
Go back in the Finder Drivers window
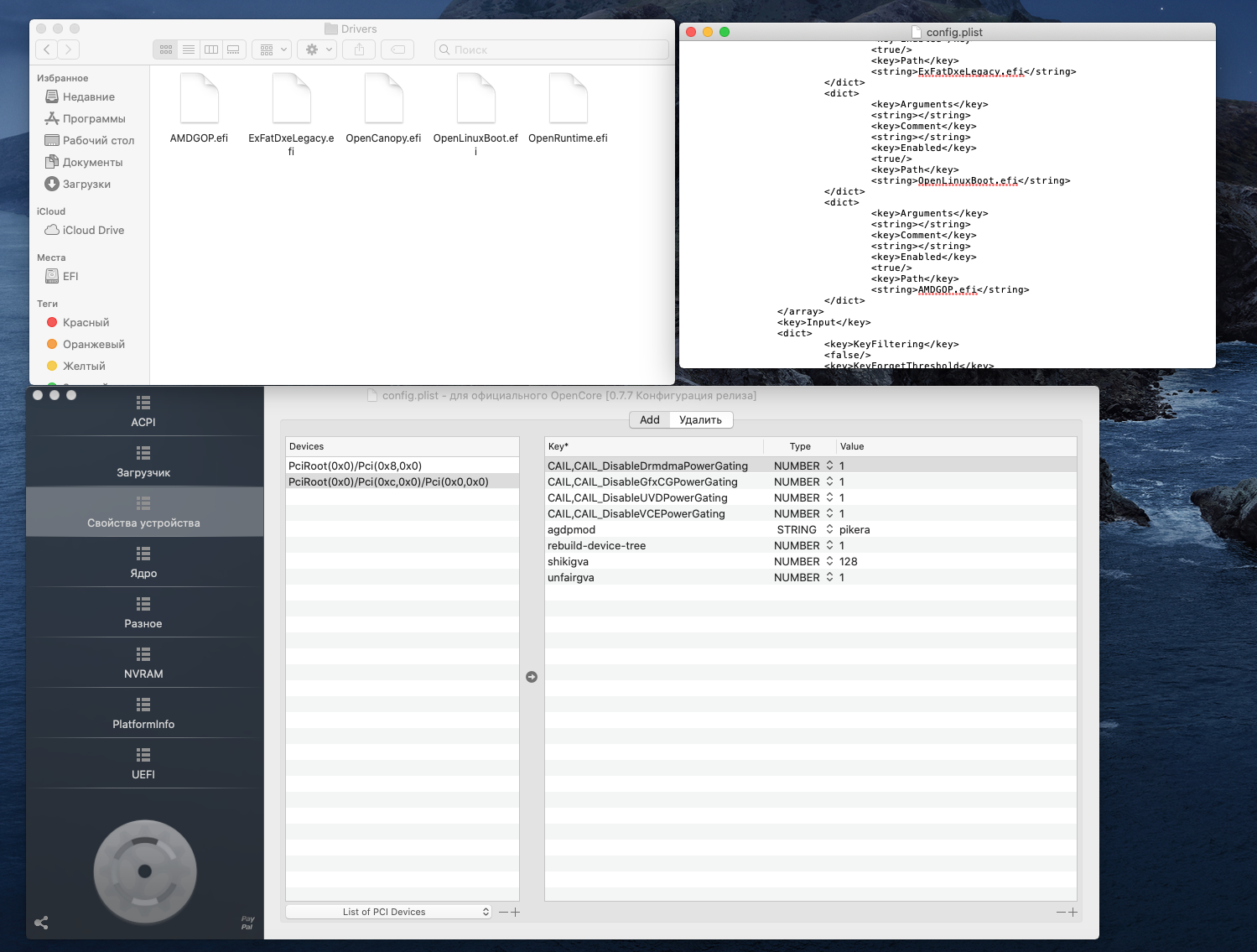pos(47,49)
